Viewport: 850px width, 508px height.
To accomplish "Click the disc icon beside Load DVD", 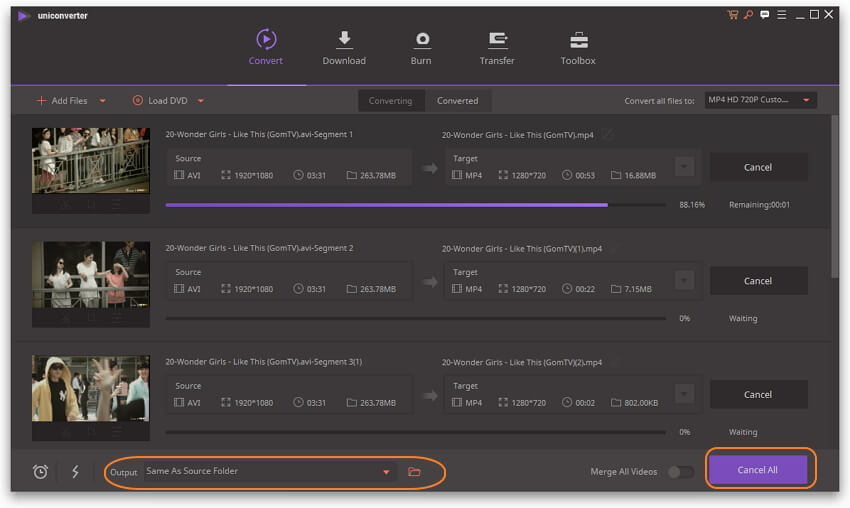I will click(138, 100).
